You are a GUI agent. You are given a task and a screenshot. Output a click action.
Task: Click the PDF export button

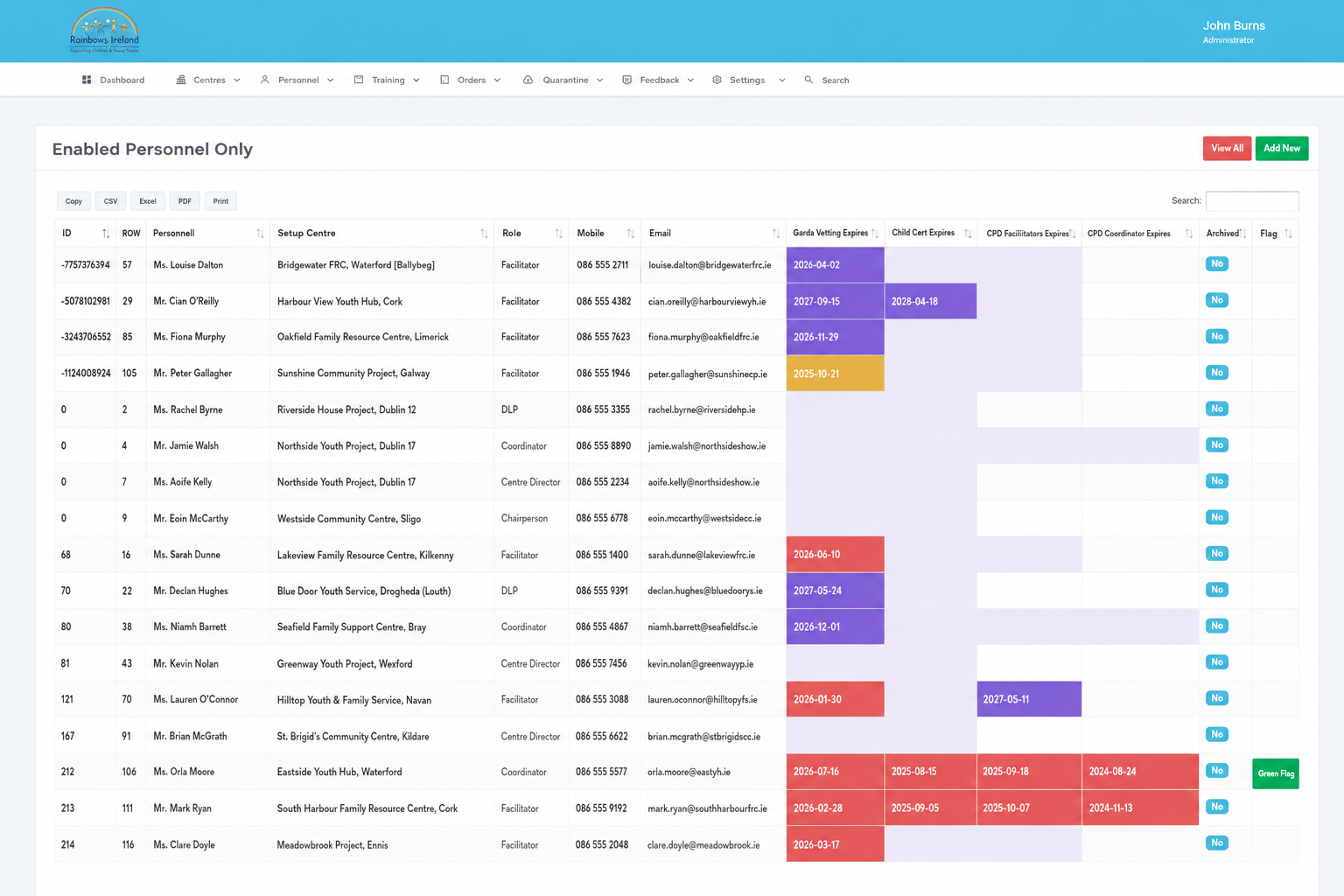point(185,201)
